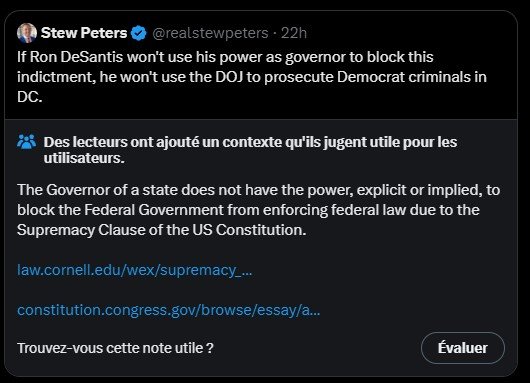Click Stew Peters profile avatar
This screenshot has height=383, width=530.
tap(27, 33)
